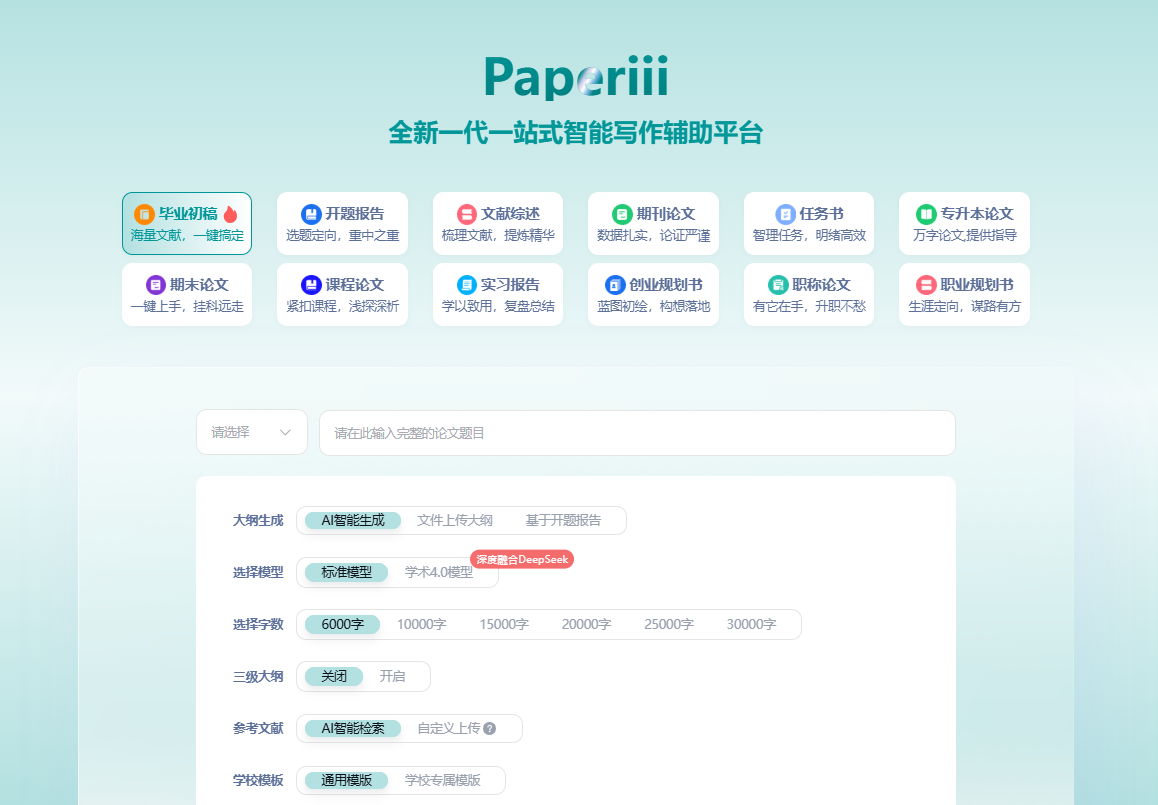Choose 25000字 word count
The height and width of the screenshot is (805, 1158).
(x=669, y=625)
